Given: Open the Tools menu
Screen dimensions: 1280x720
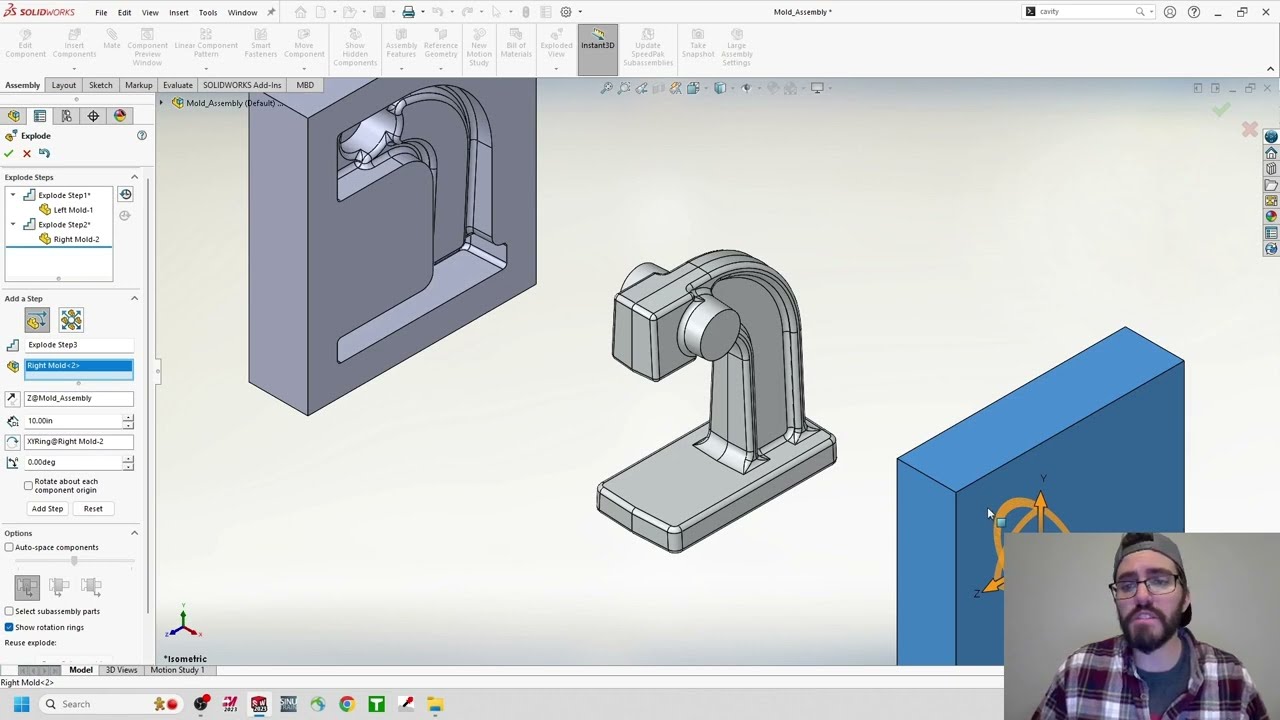Looking at the screenshot, I should pos(208,12).
